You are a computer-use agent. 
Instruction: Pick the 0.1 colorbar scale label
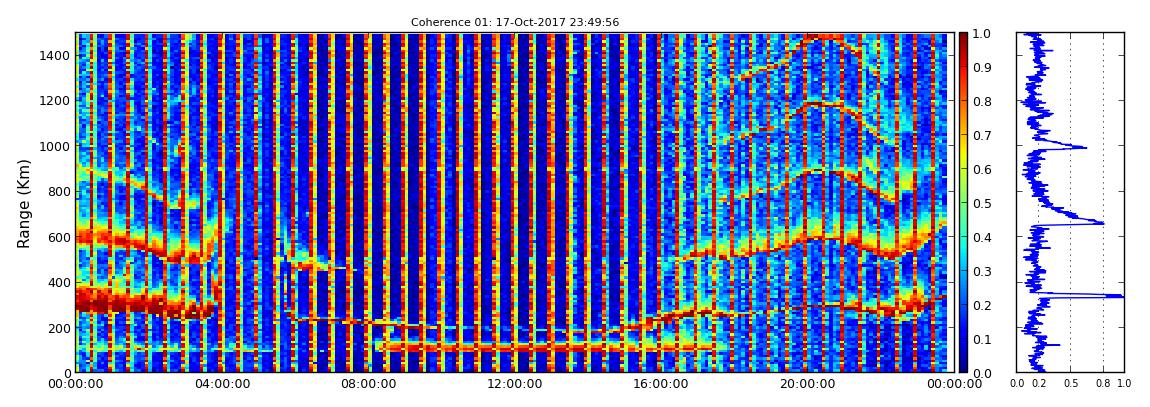click(982, 340)
